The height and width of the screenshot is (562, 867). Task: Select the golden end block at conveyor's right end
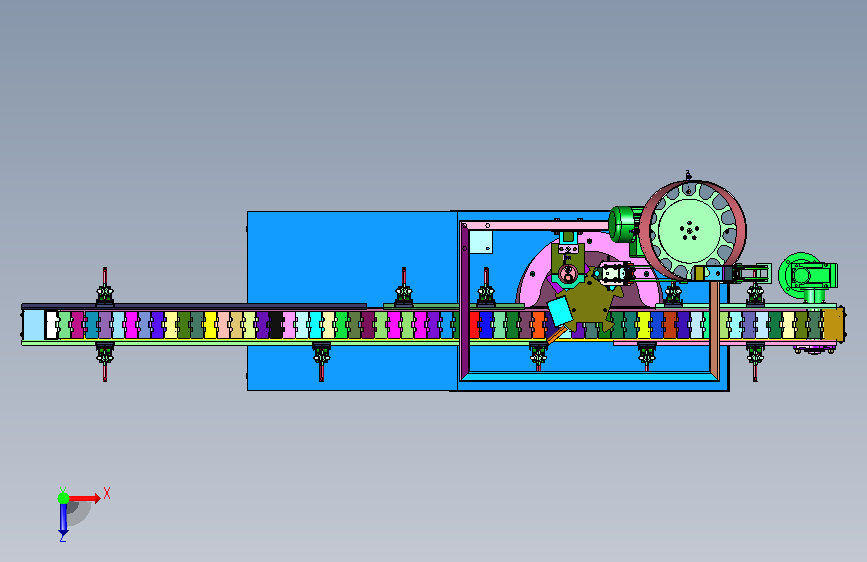[x=833, y=324]
